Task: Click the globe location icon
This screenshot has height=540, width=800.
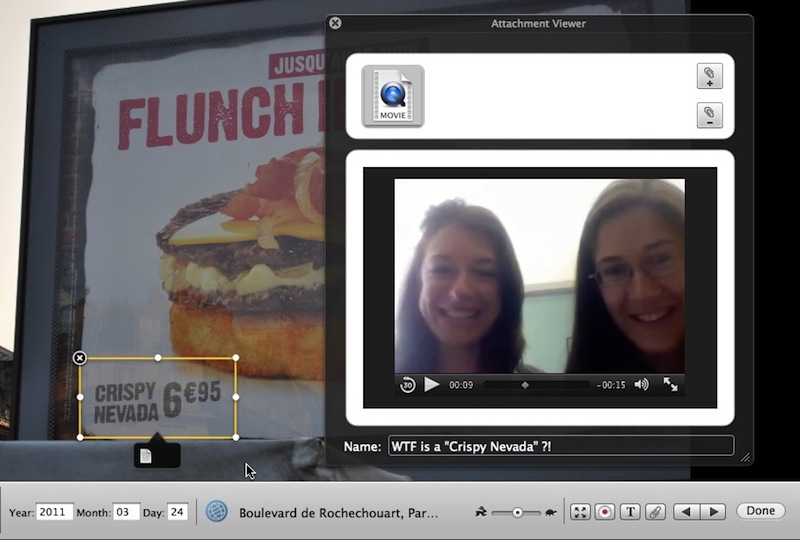Action: [x=216, y=511]
